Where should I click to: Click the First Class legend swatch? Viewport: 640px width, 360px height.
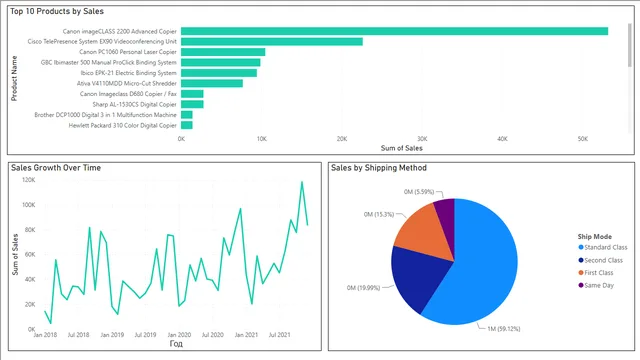click(581, 273)
